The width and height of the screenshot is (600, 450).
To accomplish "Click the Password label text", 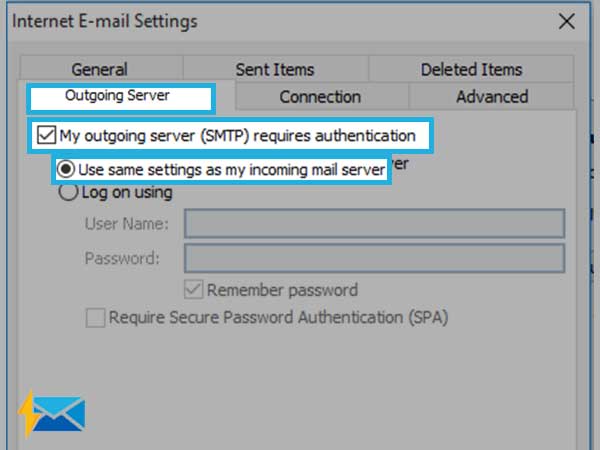I will (x=122, y=258).
